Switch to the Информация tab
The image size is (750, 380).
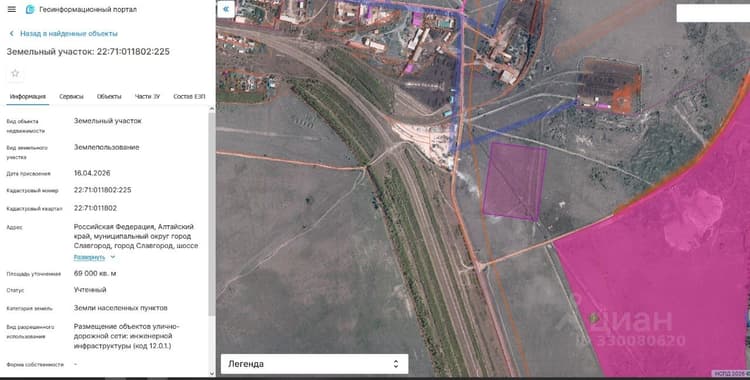[28, 96]
